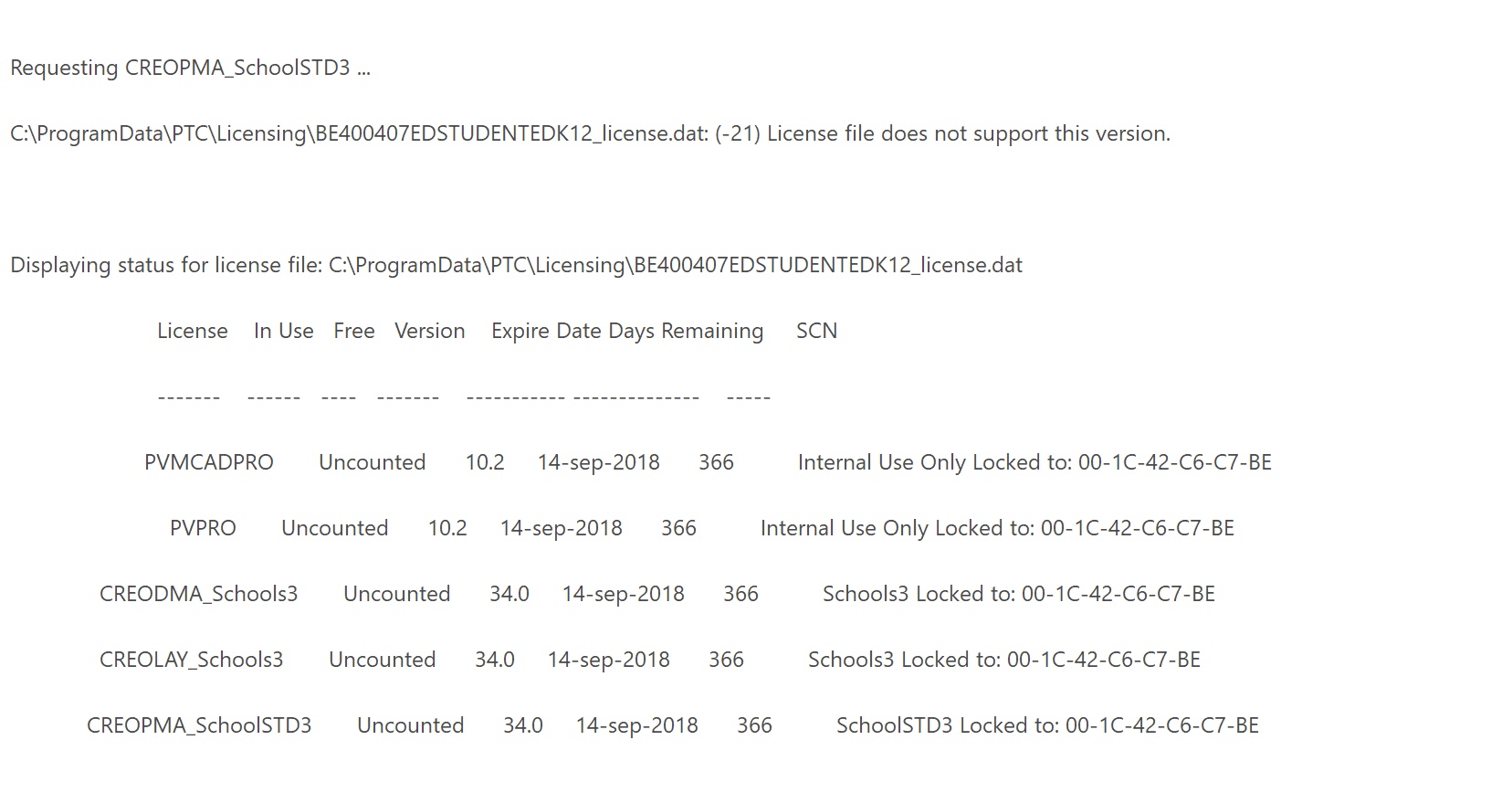Click the "License file does not support this version" error
1512x793 pixels.
tap(968, 134)
